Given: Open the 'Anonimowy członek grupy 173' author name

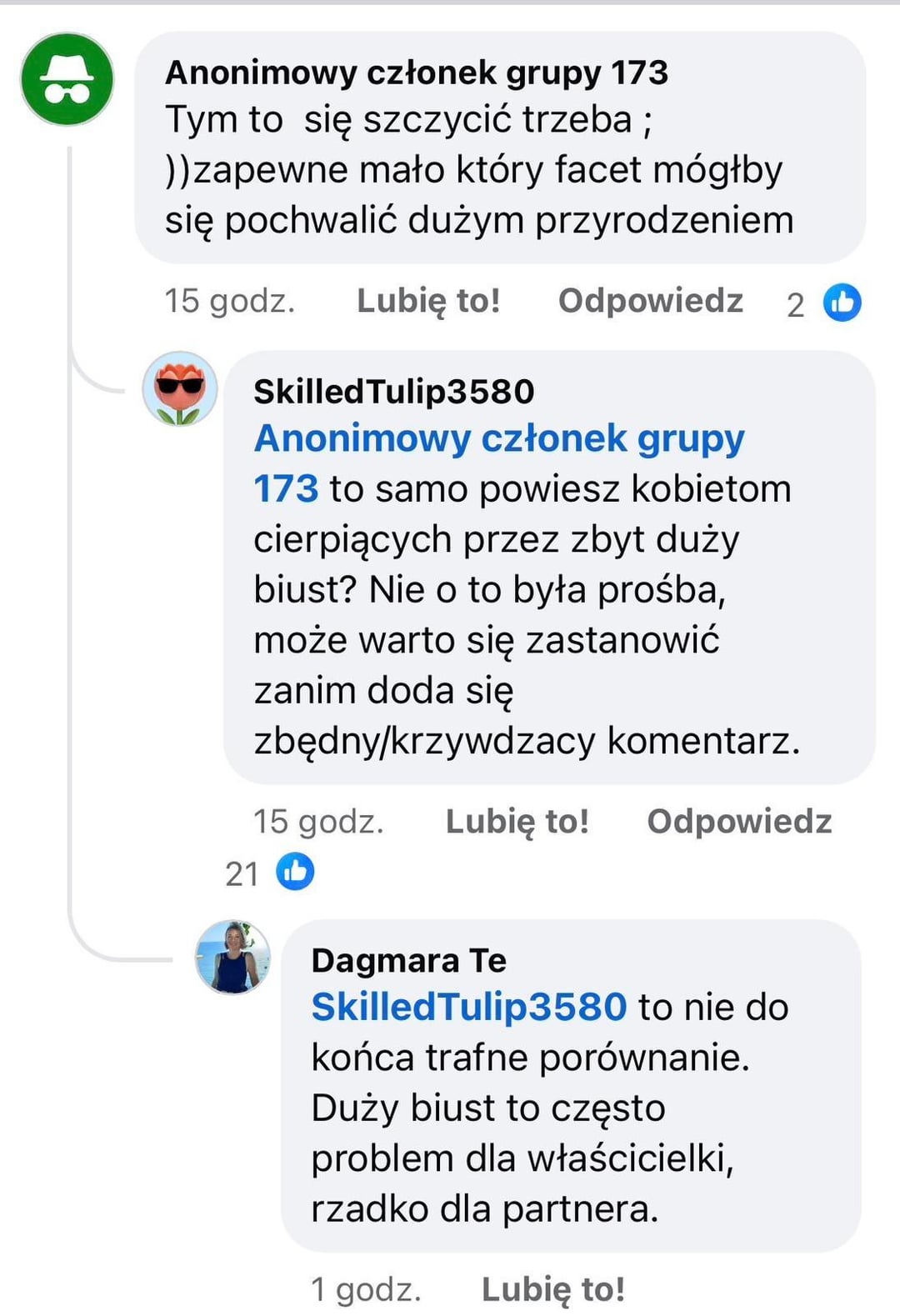Looking at the screenshot, I should 417,73.
